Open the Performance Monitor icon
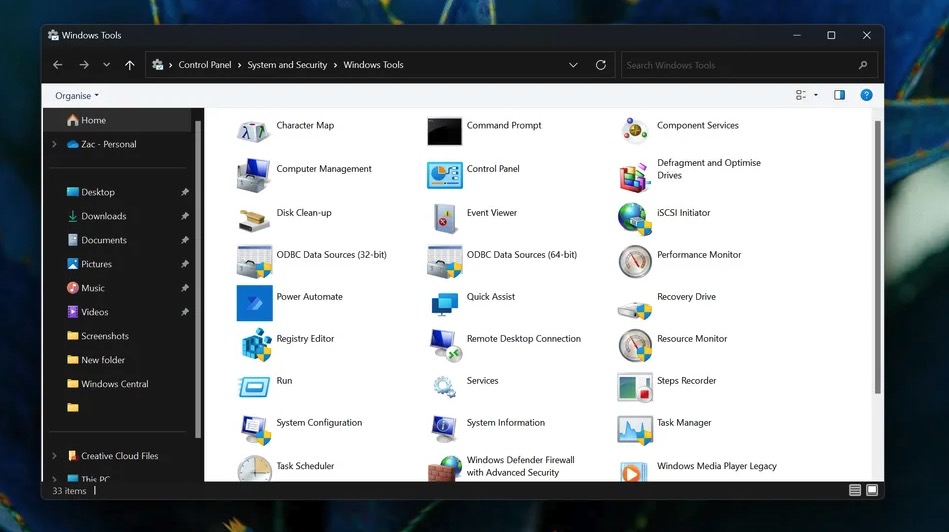Viewport: 949px width, 532px height. (x=635, y=261)
